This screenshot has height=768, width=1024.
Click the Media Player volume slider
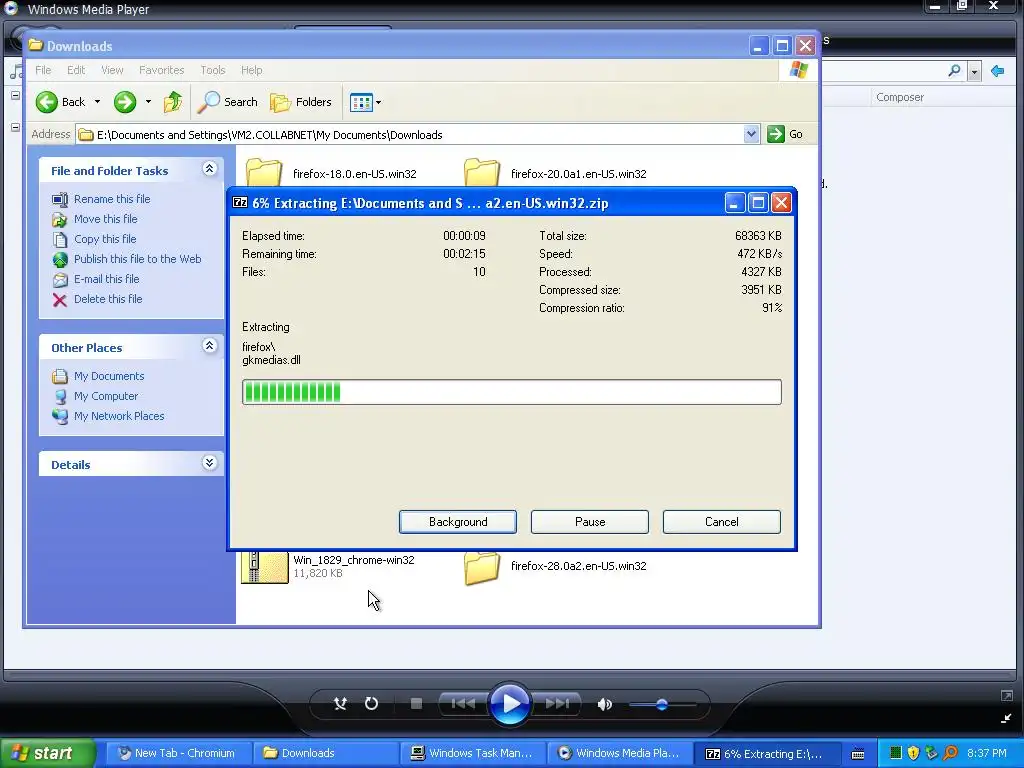click(x=662, y=705)
